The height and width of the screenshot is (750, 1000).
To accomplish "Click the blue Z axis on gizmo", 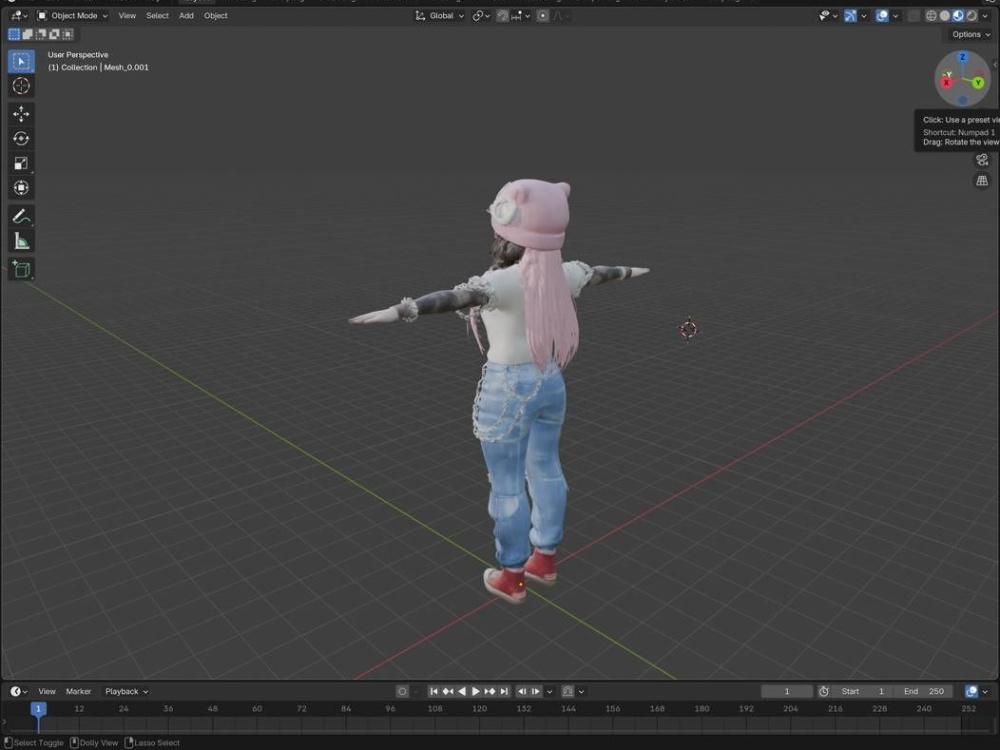I will [962, 57].
